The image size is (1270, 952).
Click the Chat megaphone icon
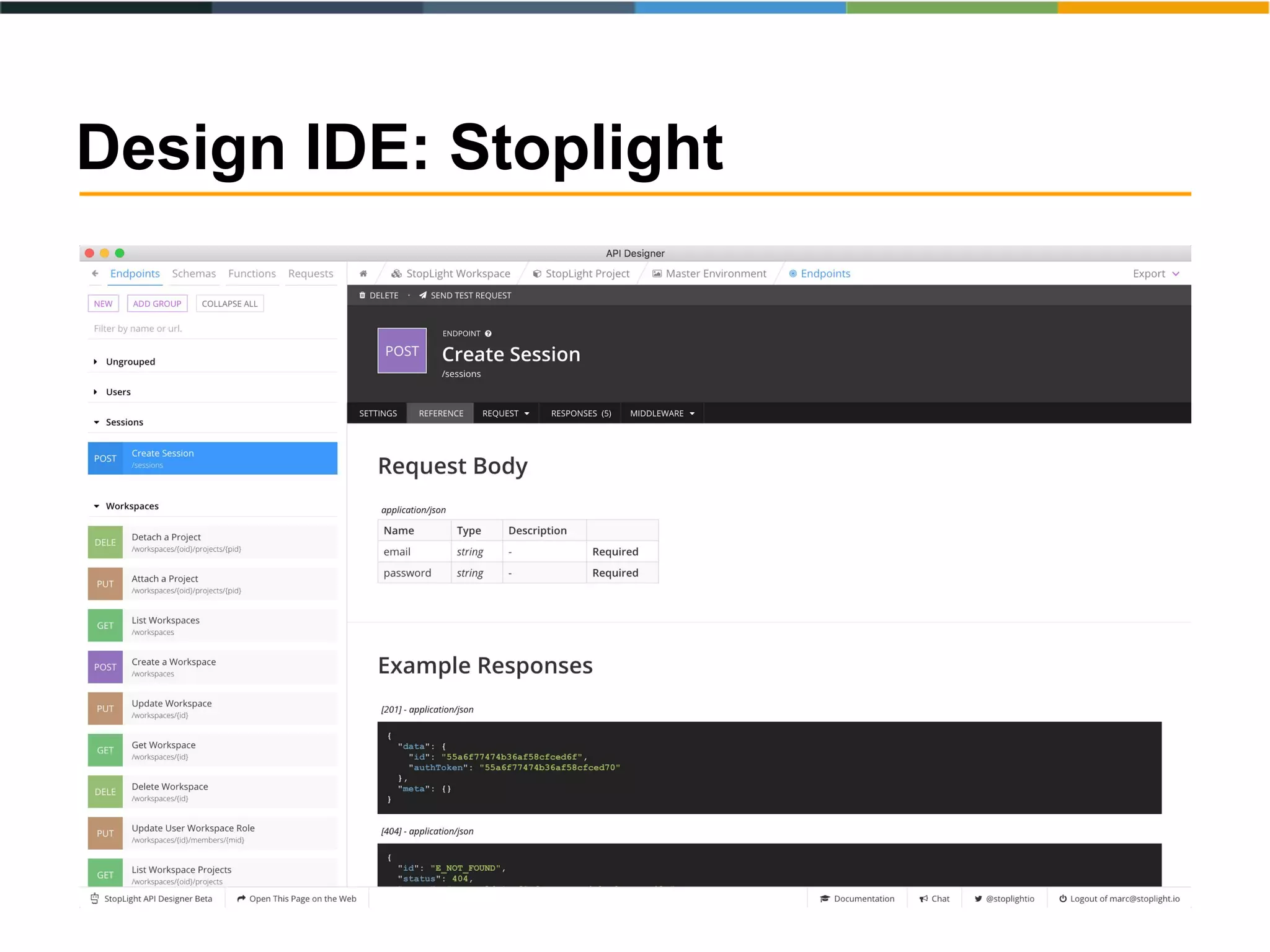[x=923, y=899]
